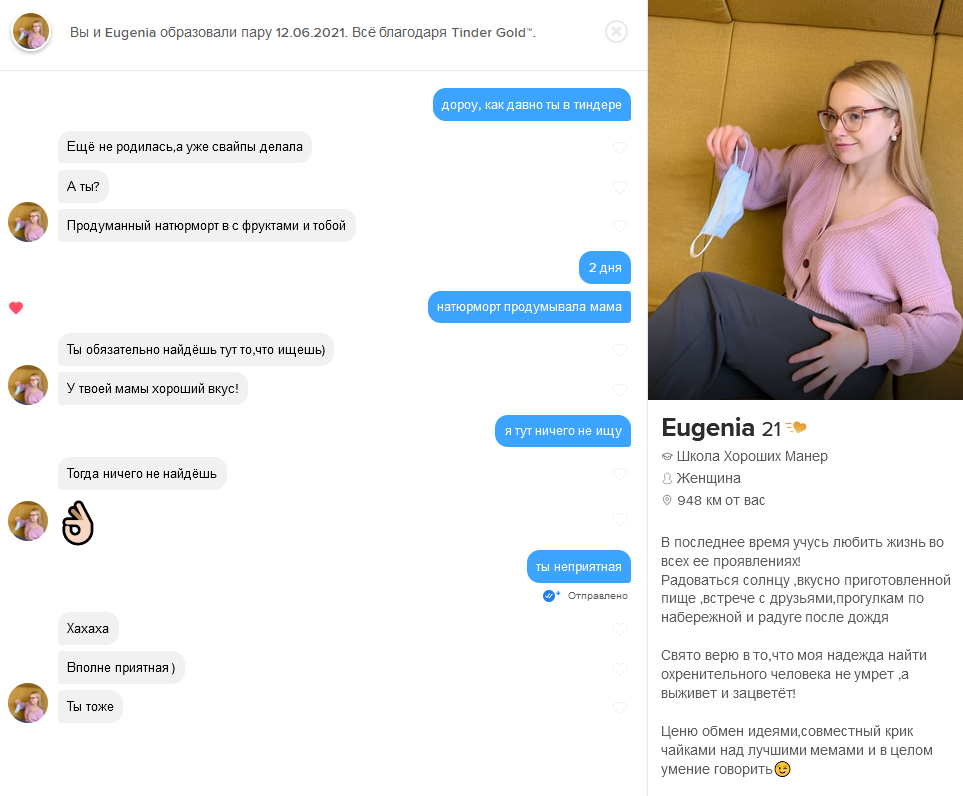Image resolution: width=963 pixels, height=796 pixels.
Task: Close the match notification with X icon
Action: [x=616, y=31]
